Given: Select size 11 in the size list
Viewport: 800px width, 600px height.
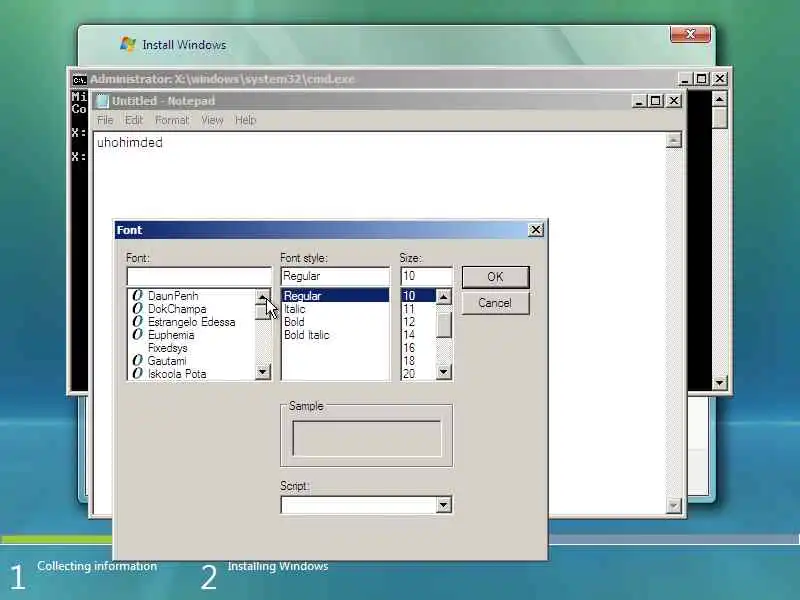Looking at the screenshot, I should [409, 309].
